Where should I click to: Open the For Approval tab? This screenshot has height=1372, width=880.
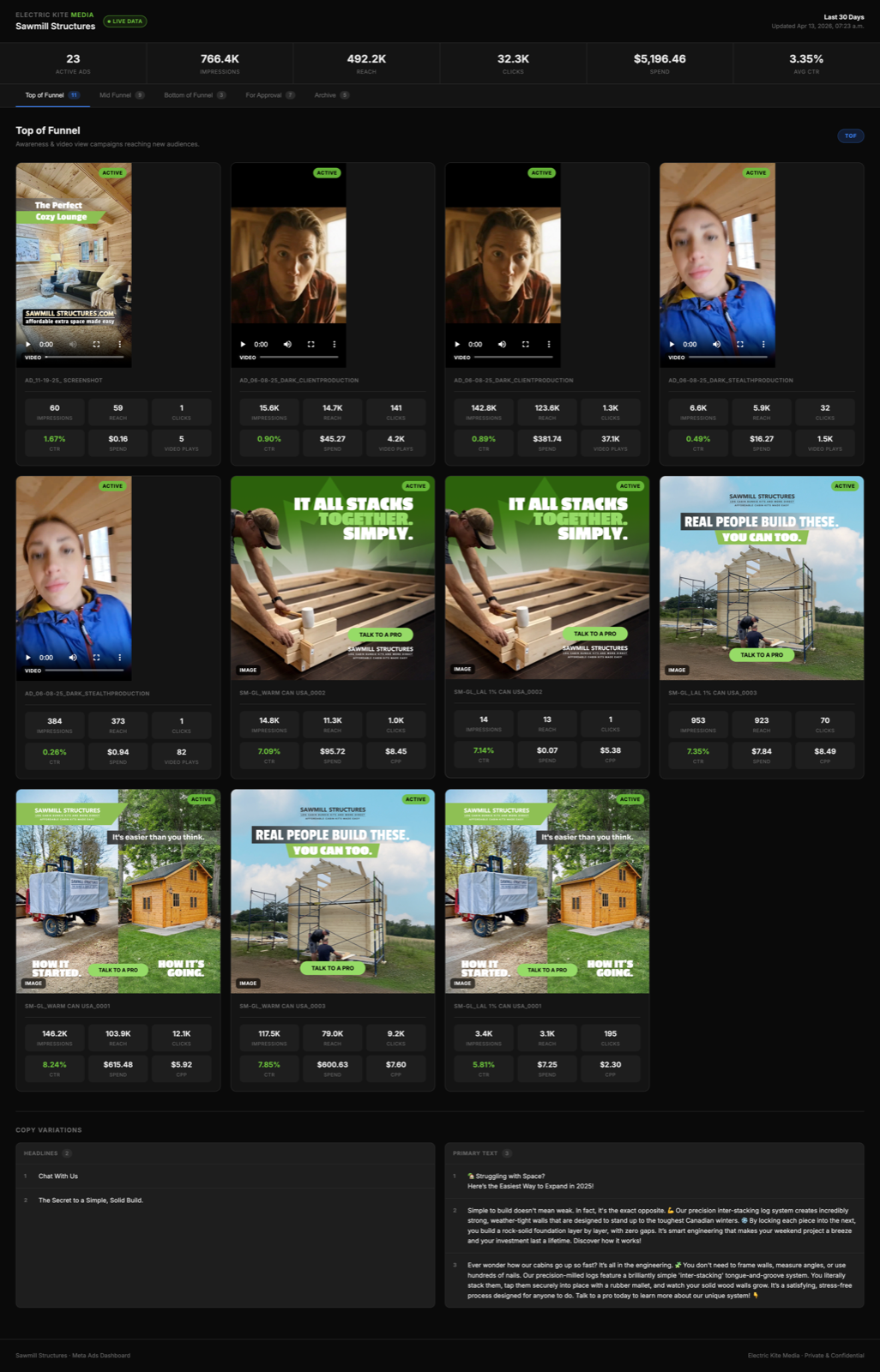(269, 95)
